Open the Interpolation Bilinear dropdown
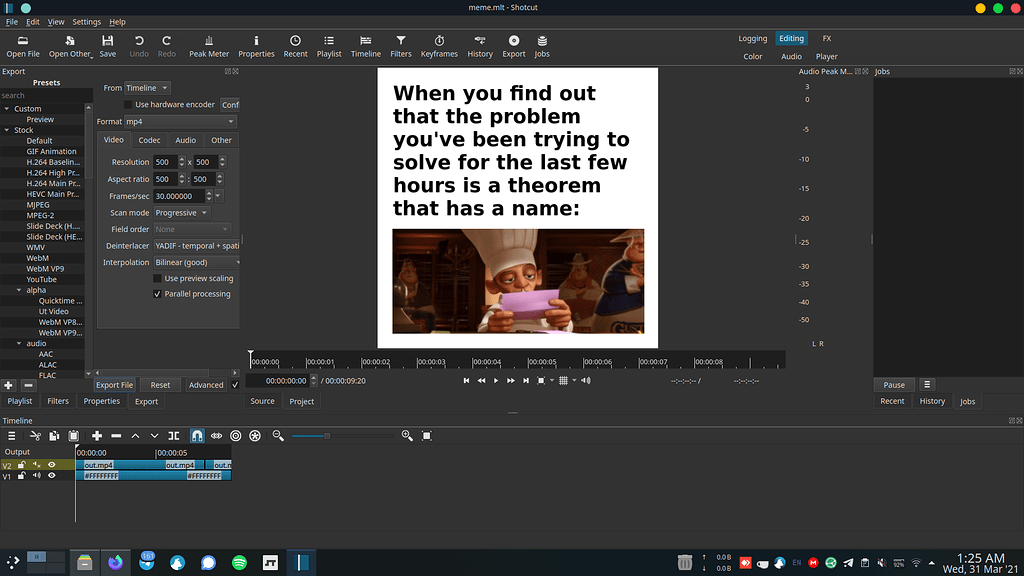The image size is (1024, 576). point(197,263)
